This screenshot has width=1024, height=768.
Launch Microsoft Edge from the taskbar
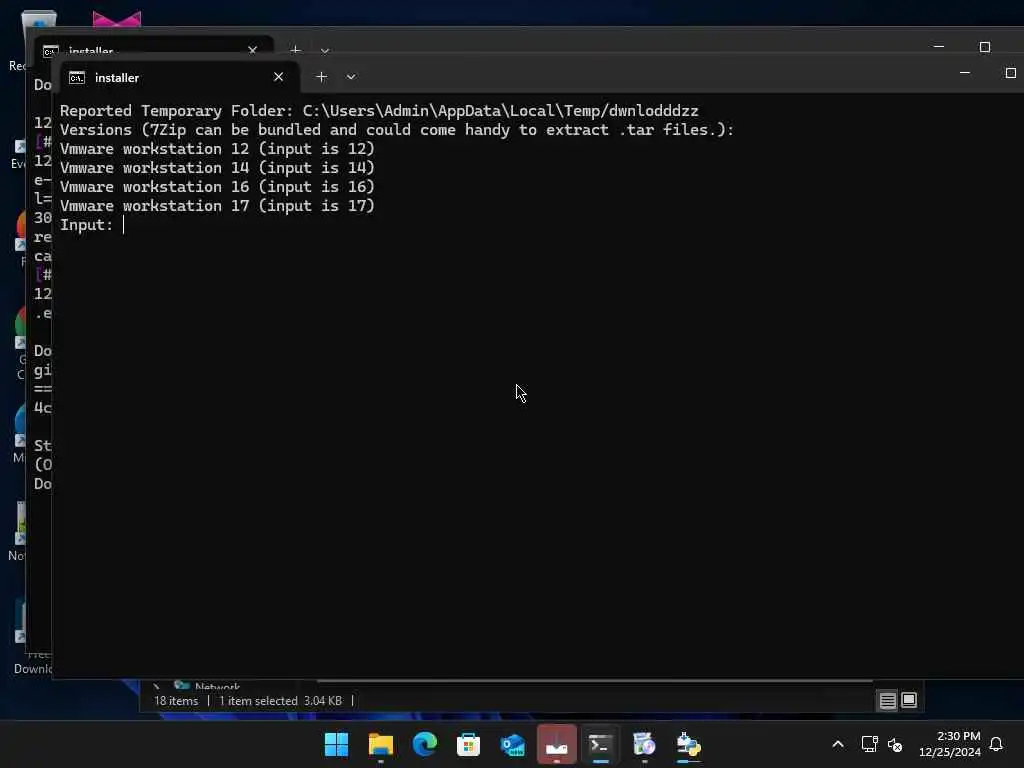tap(424, 744)
